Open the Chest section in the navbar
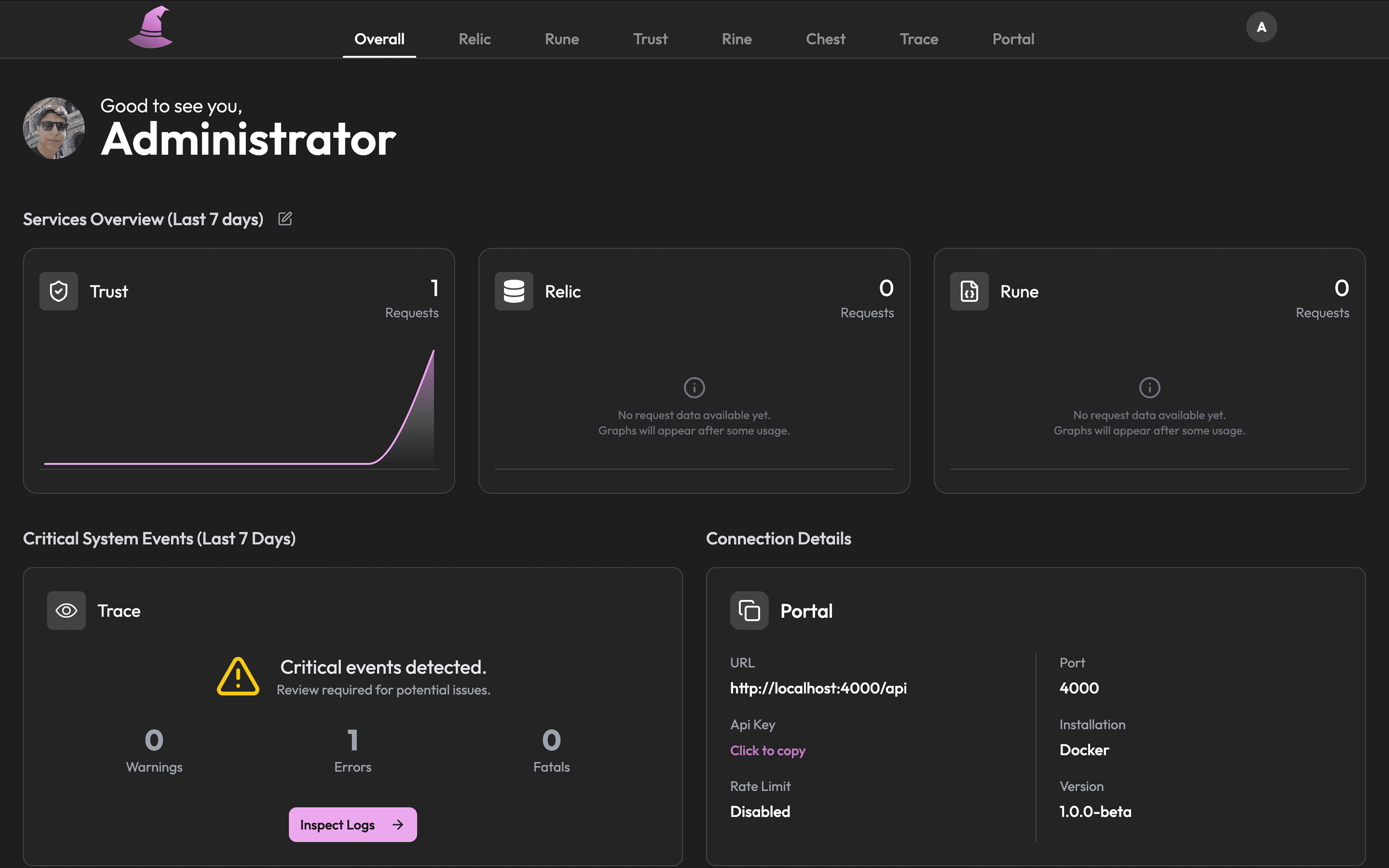1389x868 pixels. pyautogui.click(x=825, y=38)
